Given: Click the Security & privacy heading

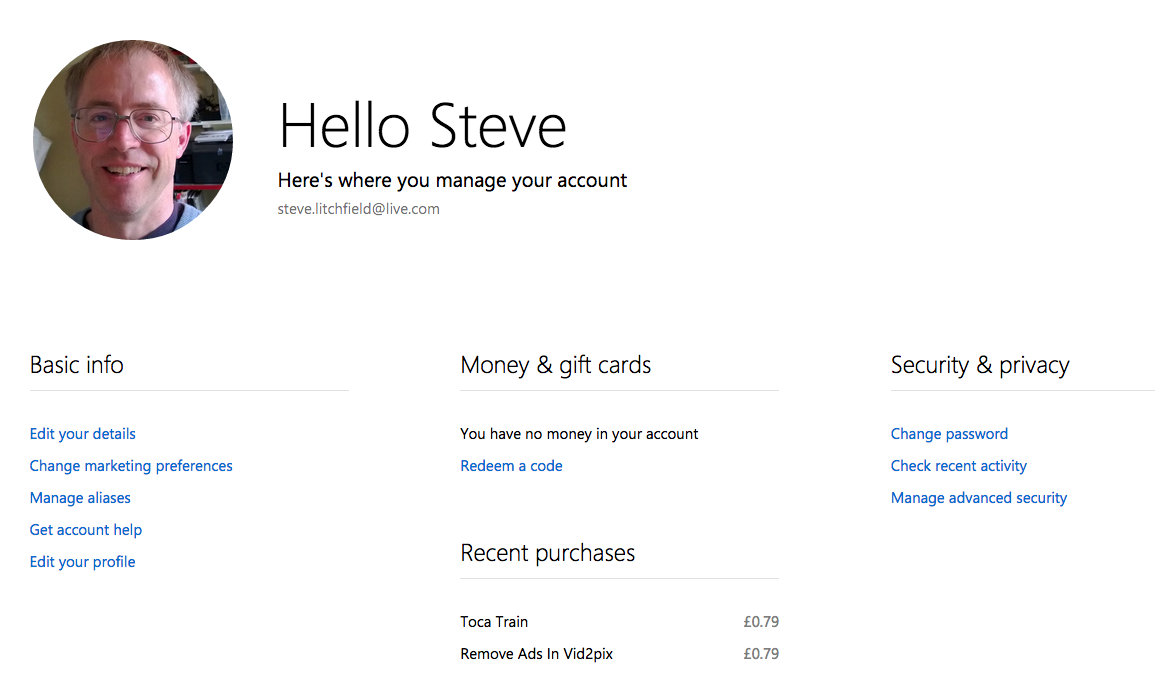Looking at the screenshot, I should coord(980,365).
